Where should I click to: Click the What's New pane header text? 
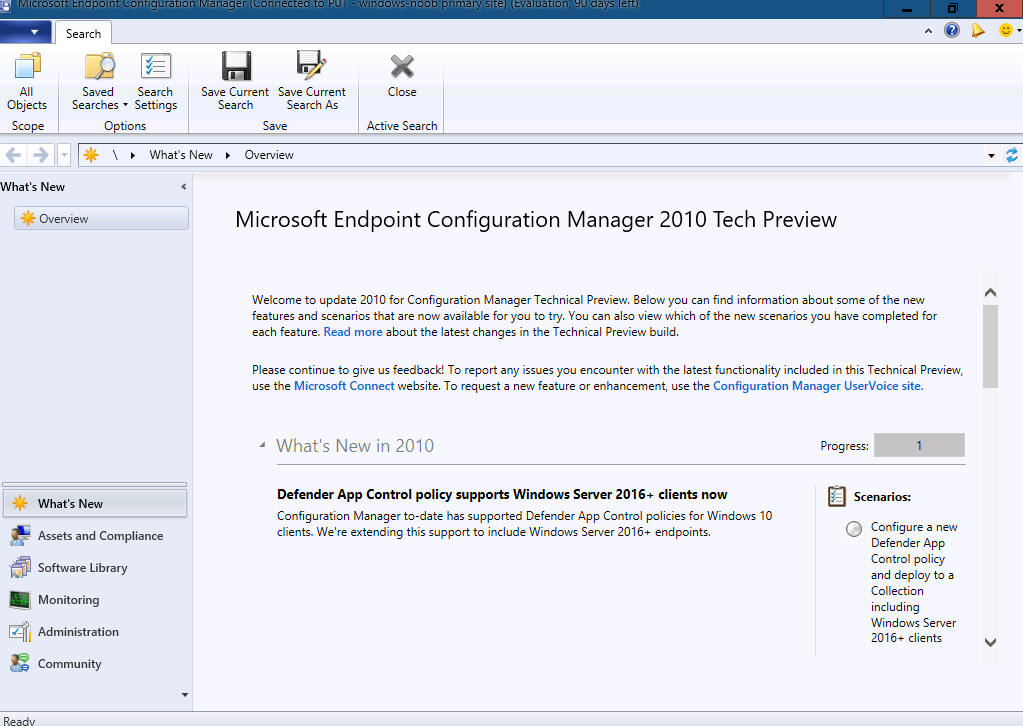point(33,187)
